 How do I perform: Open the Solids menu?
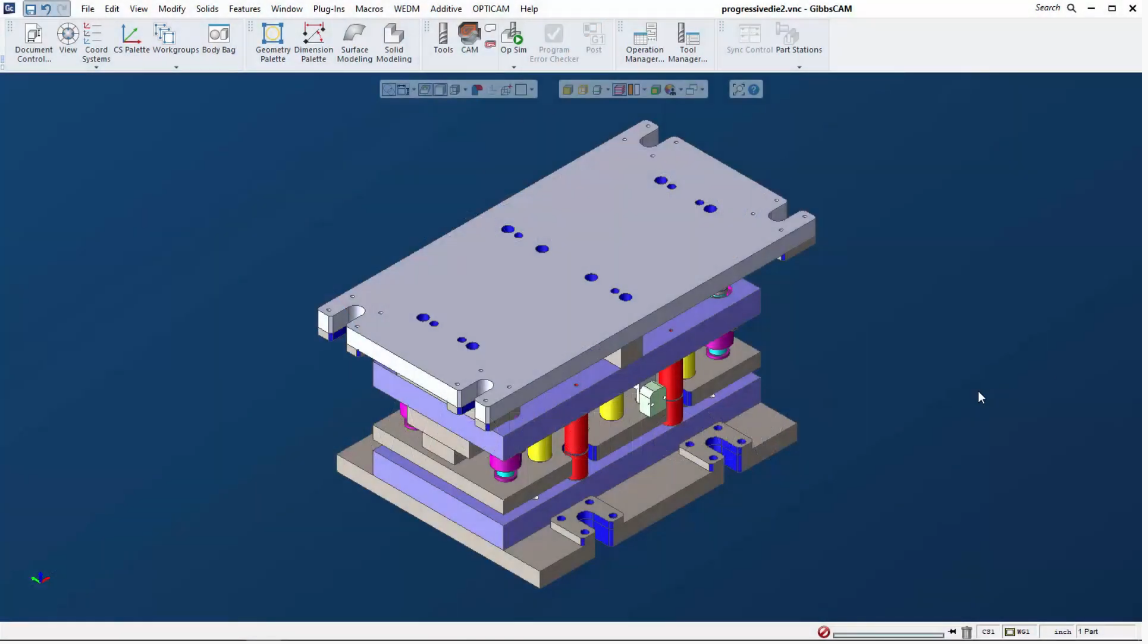(x=207, y=9)
